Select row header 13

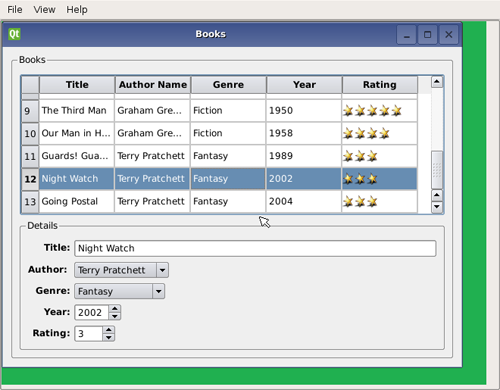(x=30, y=201)
